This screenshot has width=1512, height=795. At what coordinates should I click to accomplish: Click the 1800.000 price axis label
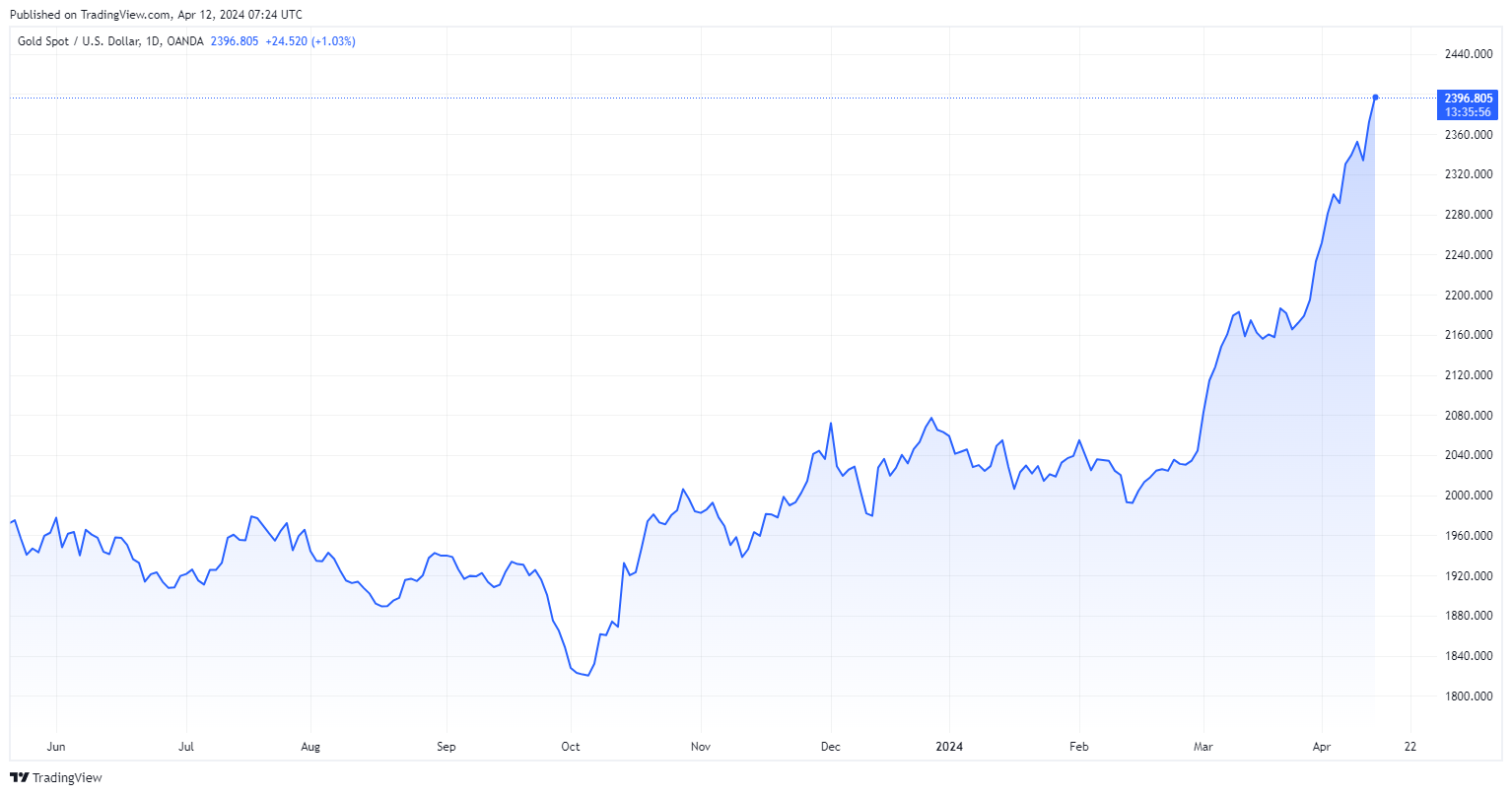click(x=1468, y=696)
